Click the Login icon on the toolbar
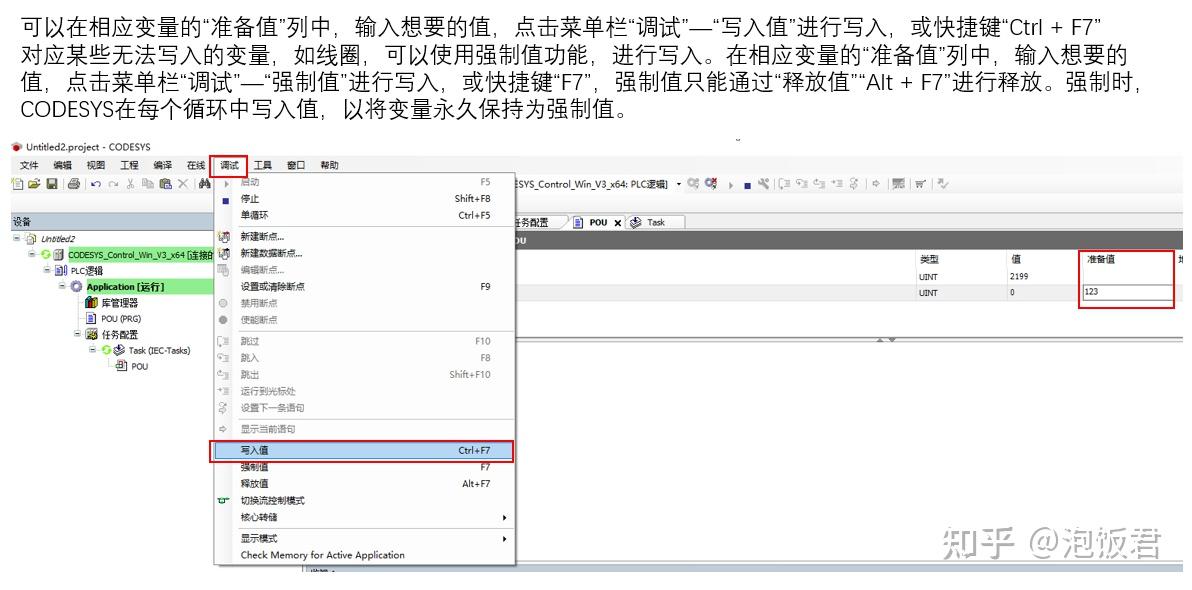1192x590 pixels. pyautogui.click(x=692, y=185)
